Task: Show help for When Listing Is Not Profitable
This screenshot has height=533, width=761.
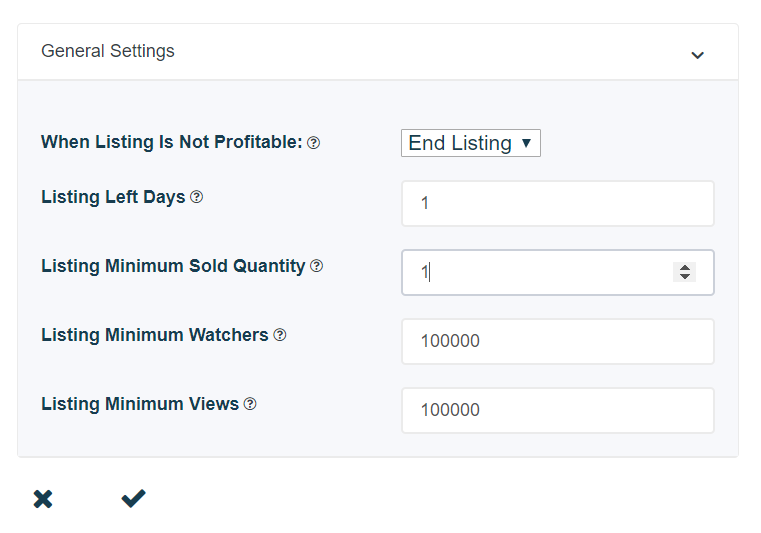Action: click(314, 143)
